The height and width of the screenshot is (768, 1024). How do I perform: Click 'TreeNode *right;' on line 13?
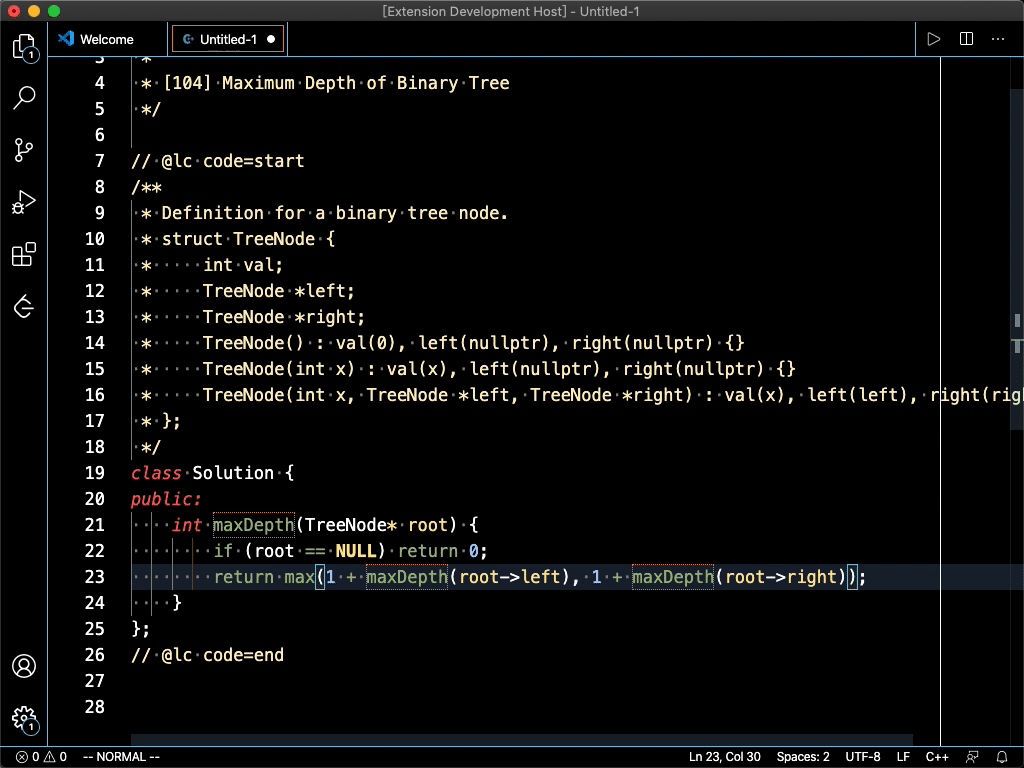click(283, 317)
